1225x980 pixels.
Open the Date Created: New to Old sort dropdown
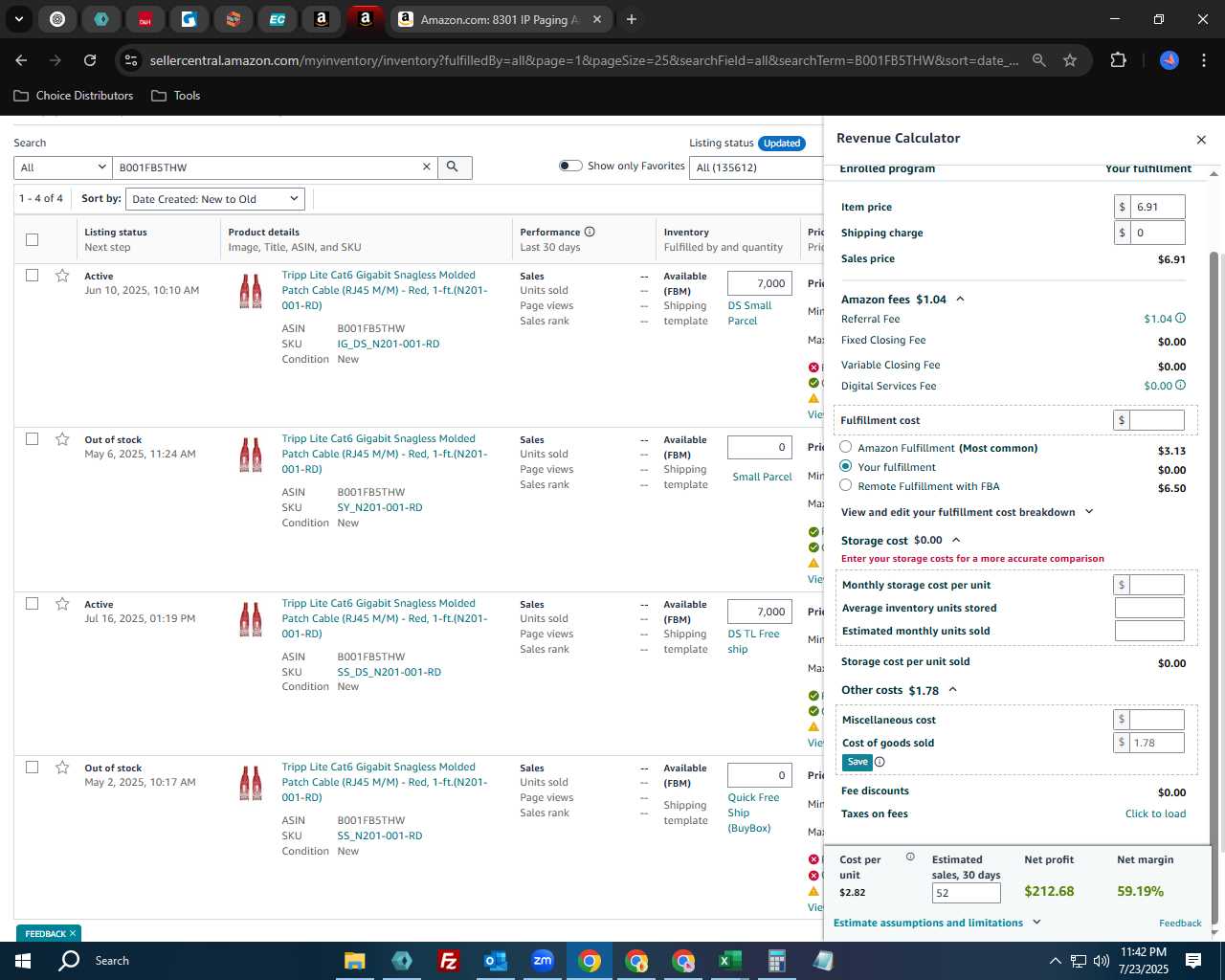215,199
